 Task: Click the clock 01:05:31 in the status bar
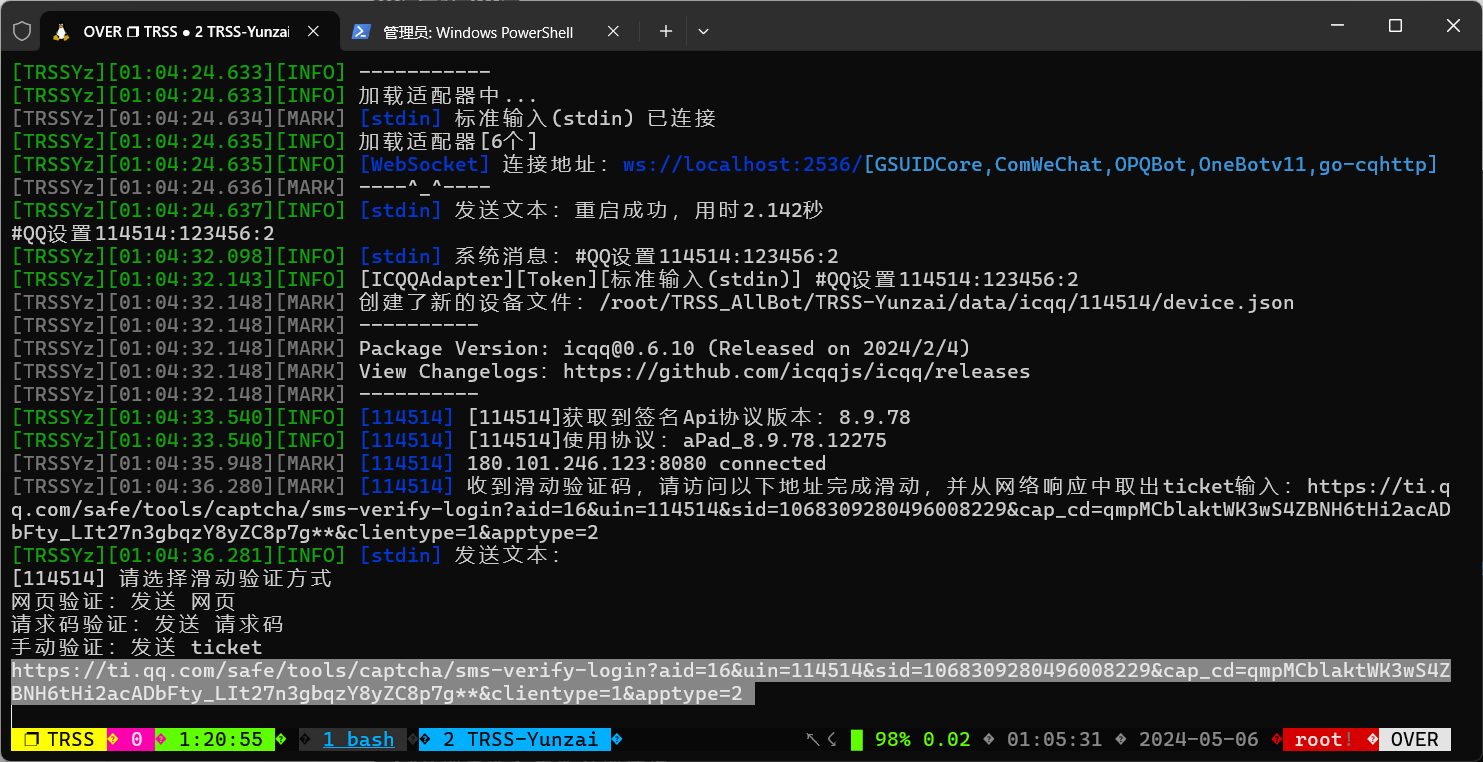[x=1054, y=739]
